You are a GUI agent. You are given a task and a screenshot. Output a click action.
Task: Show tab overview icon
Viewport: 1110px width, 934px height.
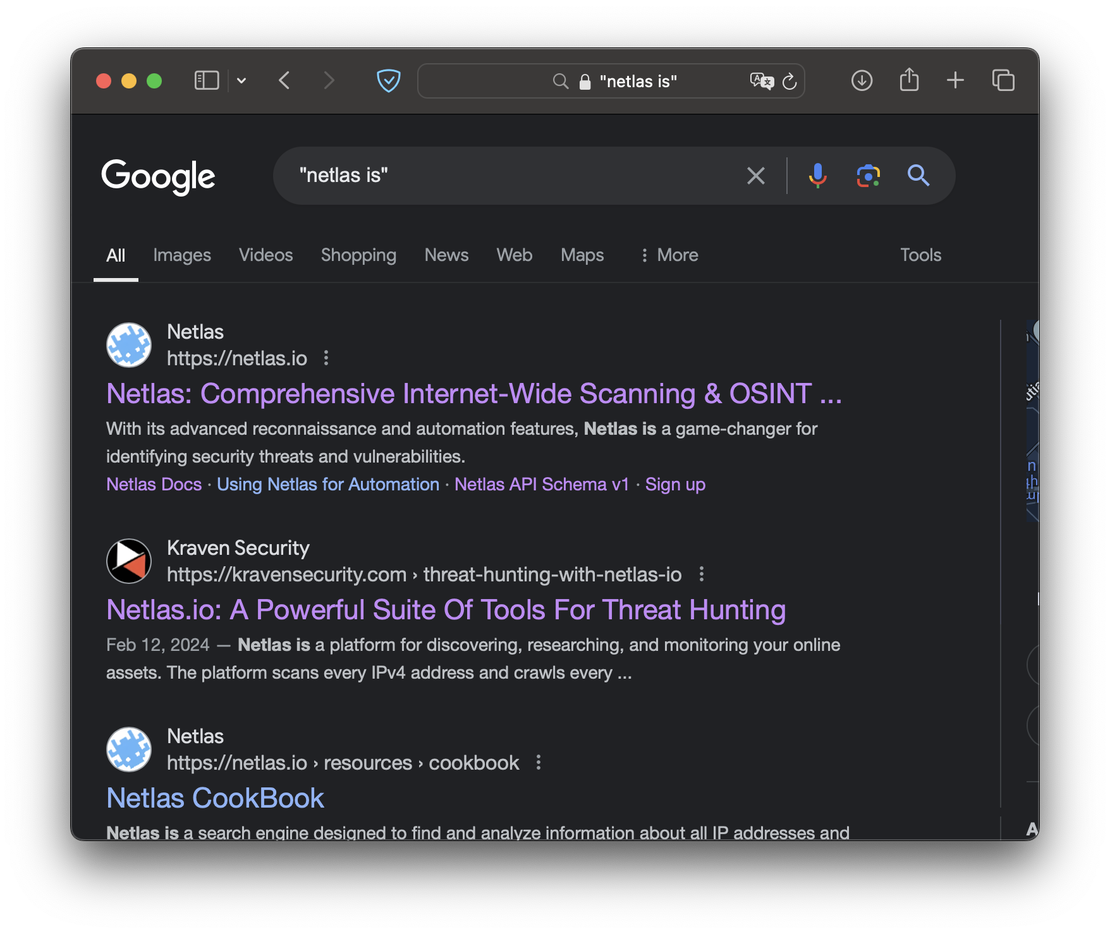pos(1003,81)
